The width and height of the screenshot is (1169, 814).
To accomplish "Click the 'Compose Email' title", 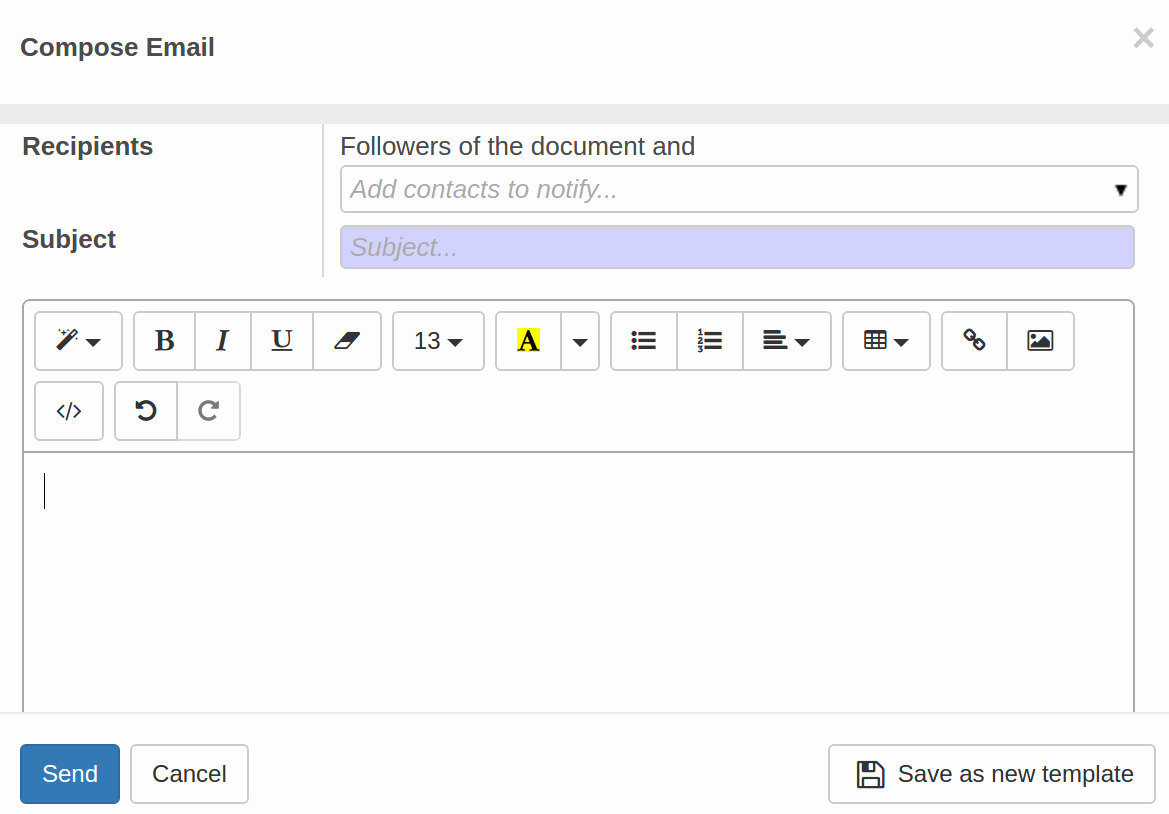I will [117, 47].
